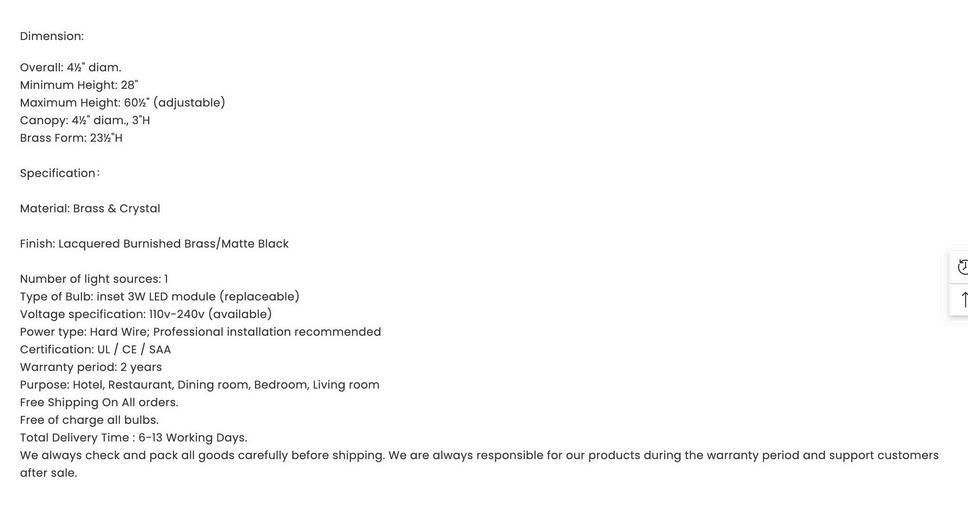Click the Number of light sources line

(94, 278)
